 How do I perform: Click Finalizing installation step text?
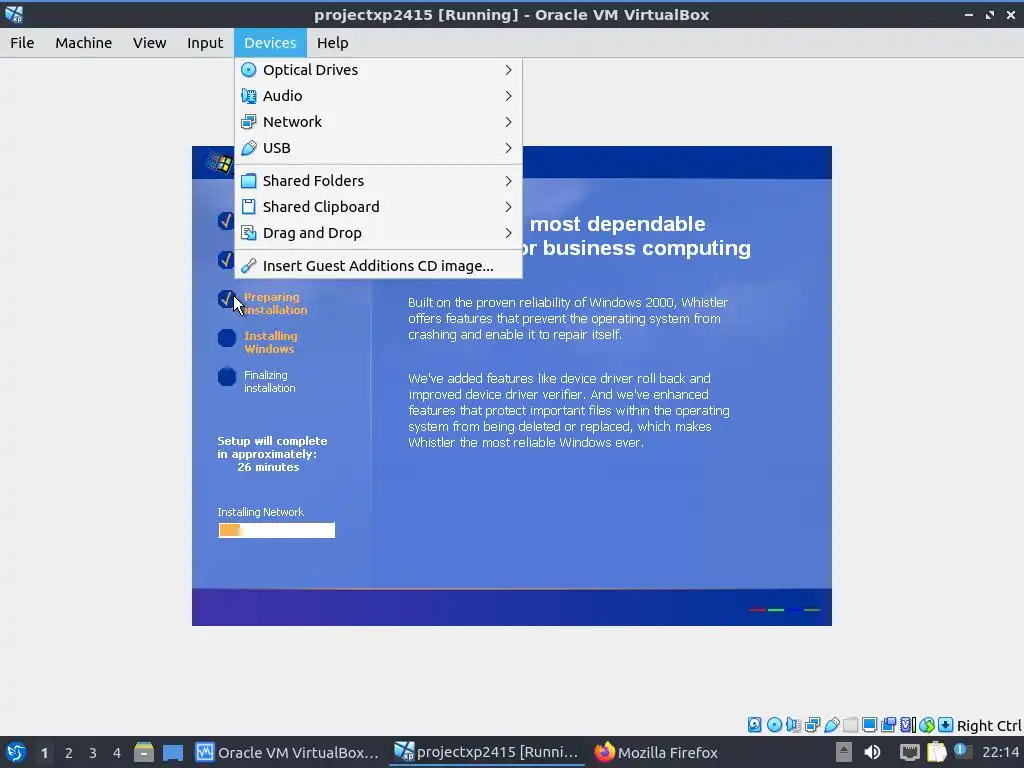pos(270,381)
